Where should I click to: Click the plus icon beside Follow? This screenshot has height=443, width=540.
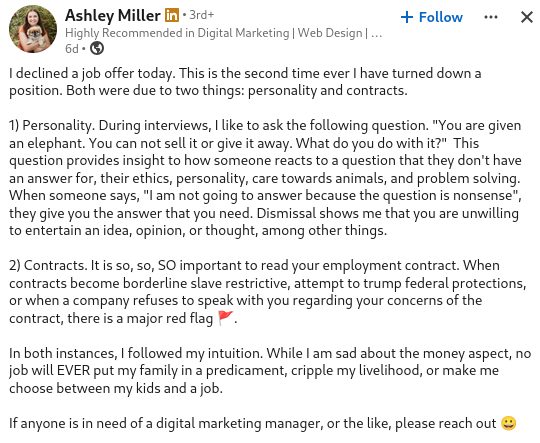pyautogui.click(x=407, y=17)
